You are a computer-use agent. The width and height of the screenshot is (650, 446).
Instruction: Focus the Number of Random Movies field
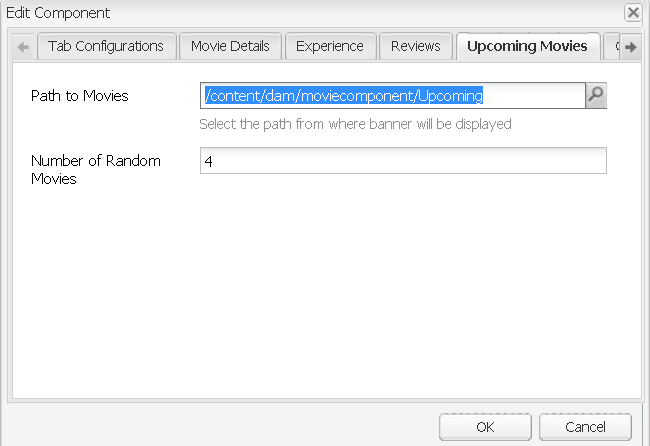(x=403, y=161)
